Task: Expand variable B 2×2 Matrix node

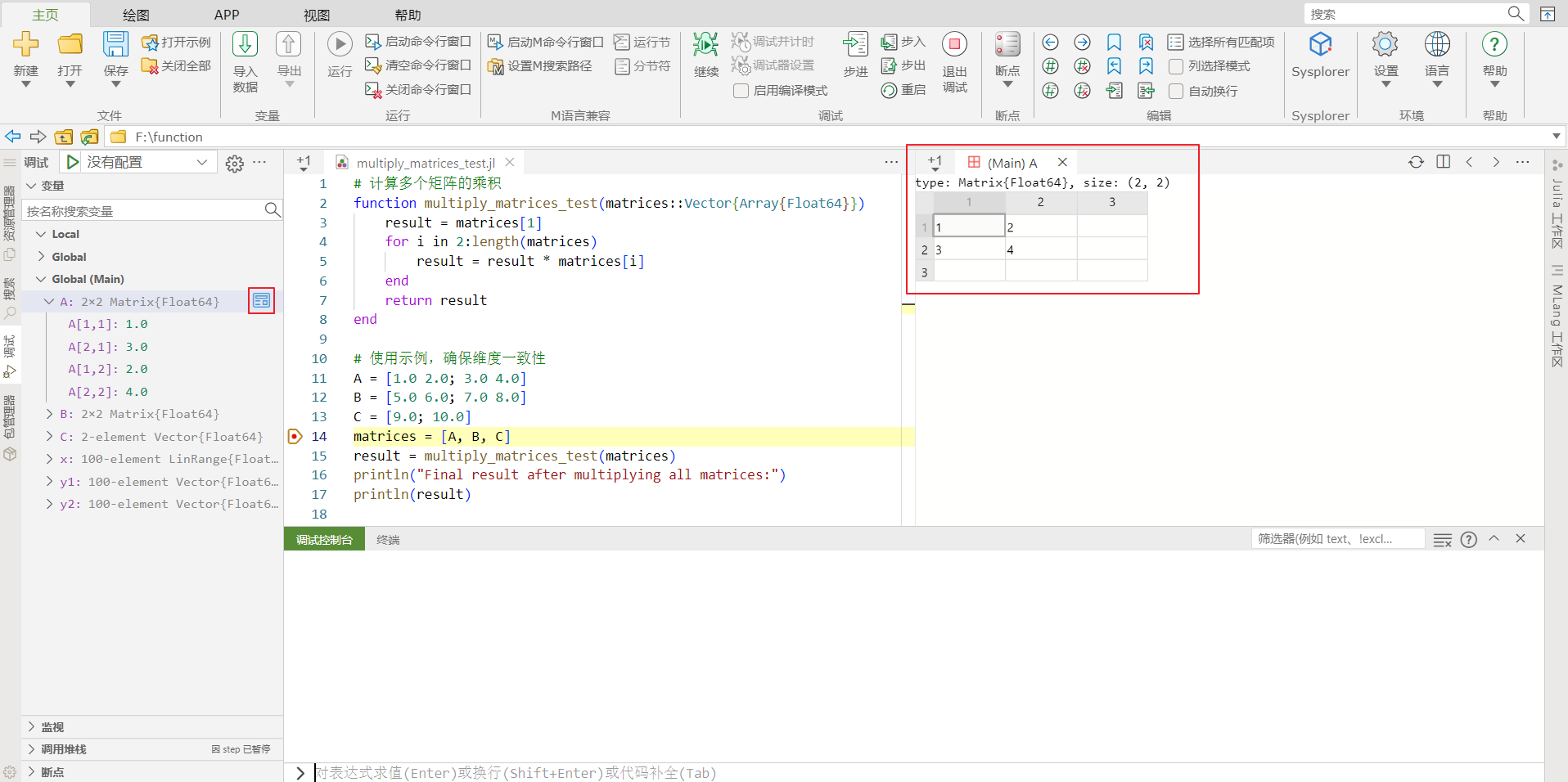Action: (x=50, y=414)
